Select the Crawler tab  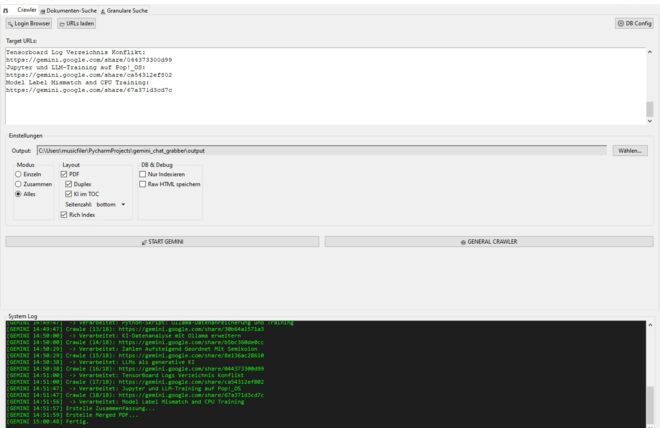coord(26,9)
